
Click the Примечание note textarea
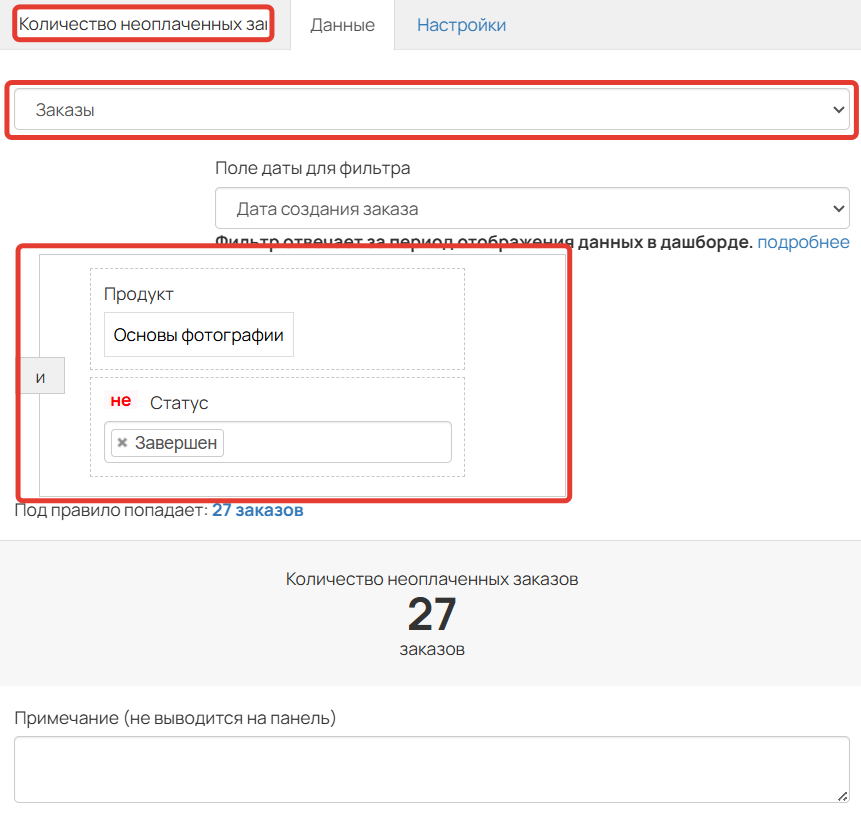pos(432,770)
